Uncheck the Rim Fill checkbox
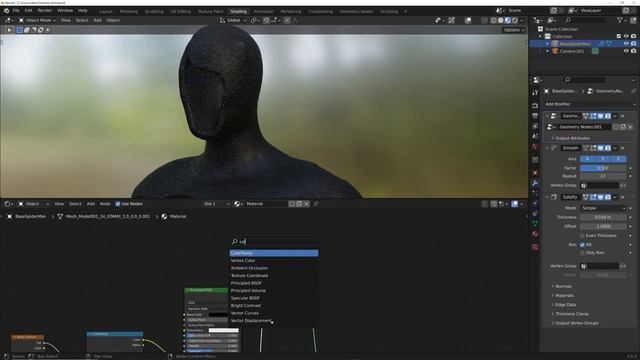This screenshot has width=640, height=360. pyautogui.click(x=582, y=244)
